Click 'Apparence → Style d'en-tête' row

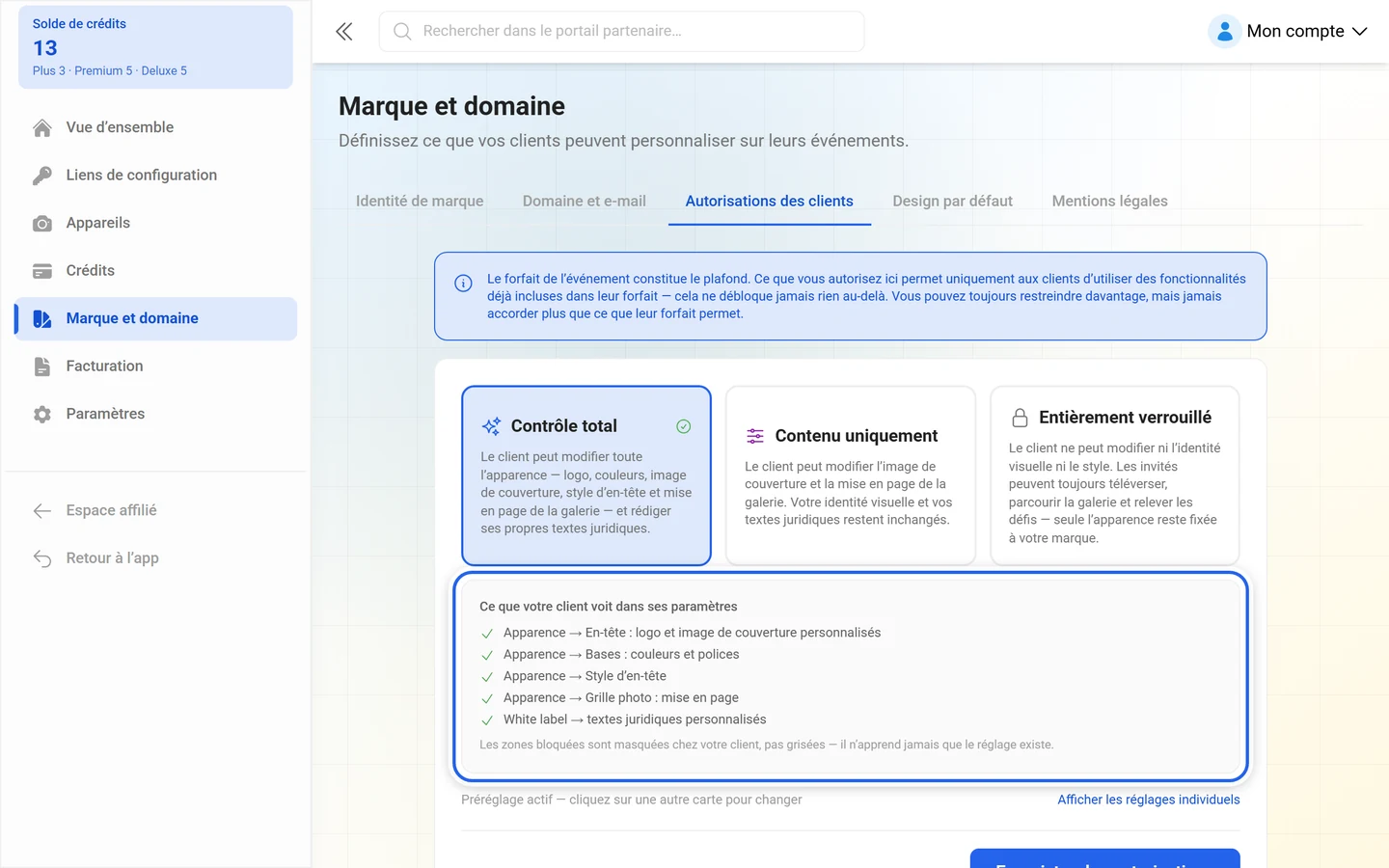tap(585, 676)
